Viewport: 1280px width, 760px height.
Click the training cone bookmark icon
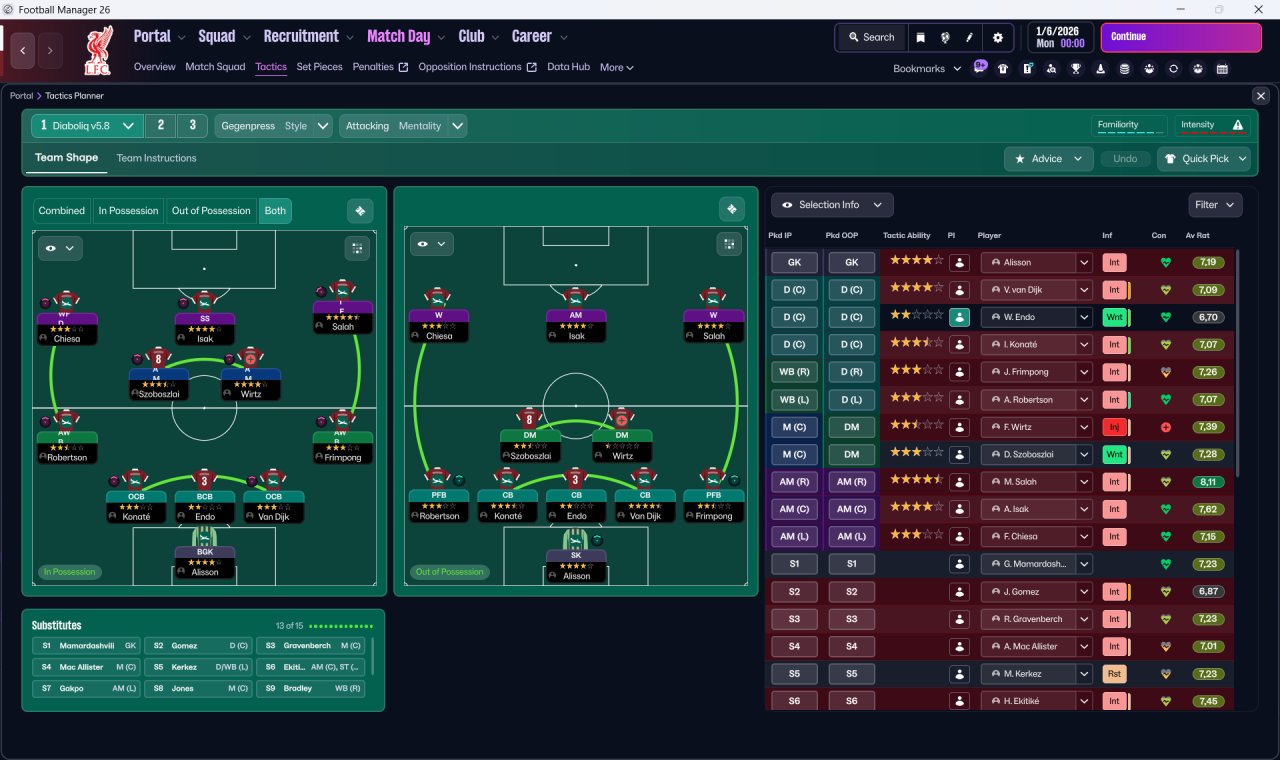(x=1101, y=69)
